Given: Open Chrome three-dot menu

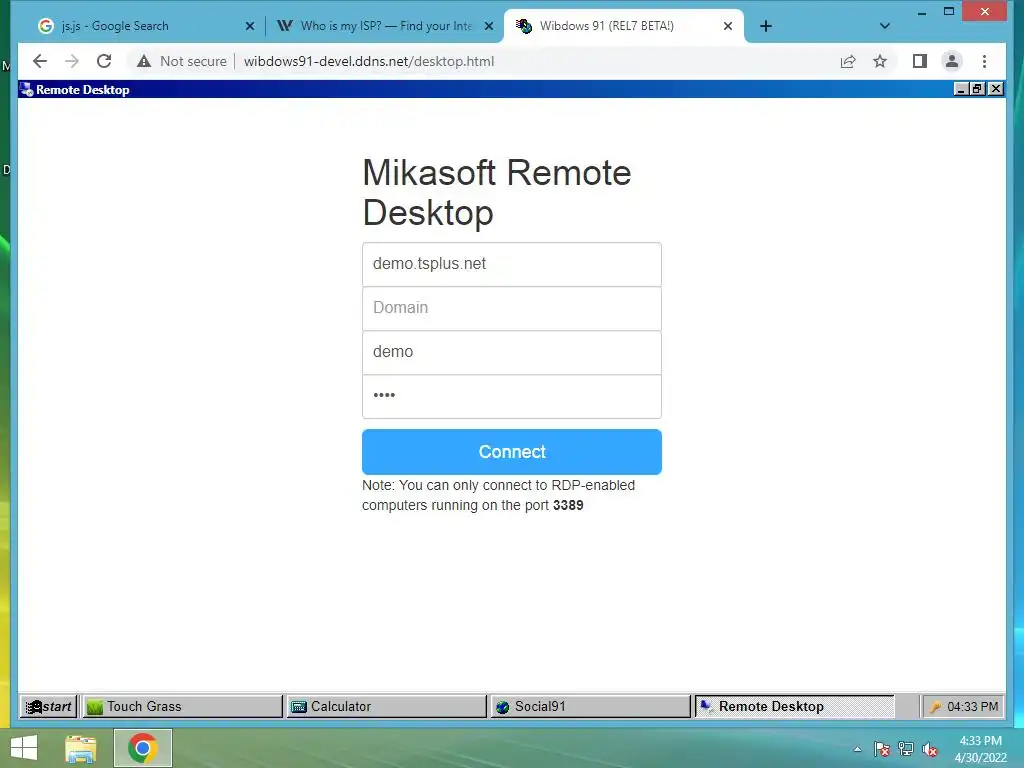Looking at the screenshot, I should [984, 61].
